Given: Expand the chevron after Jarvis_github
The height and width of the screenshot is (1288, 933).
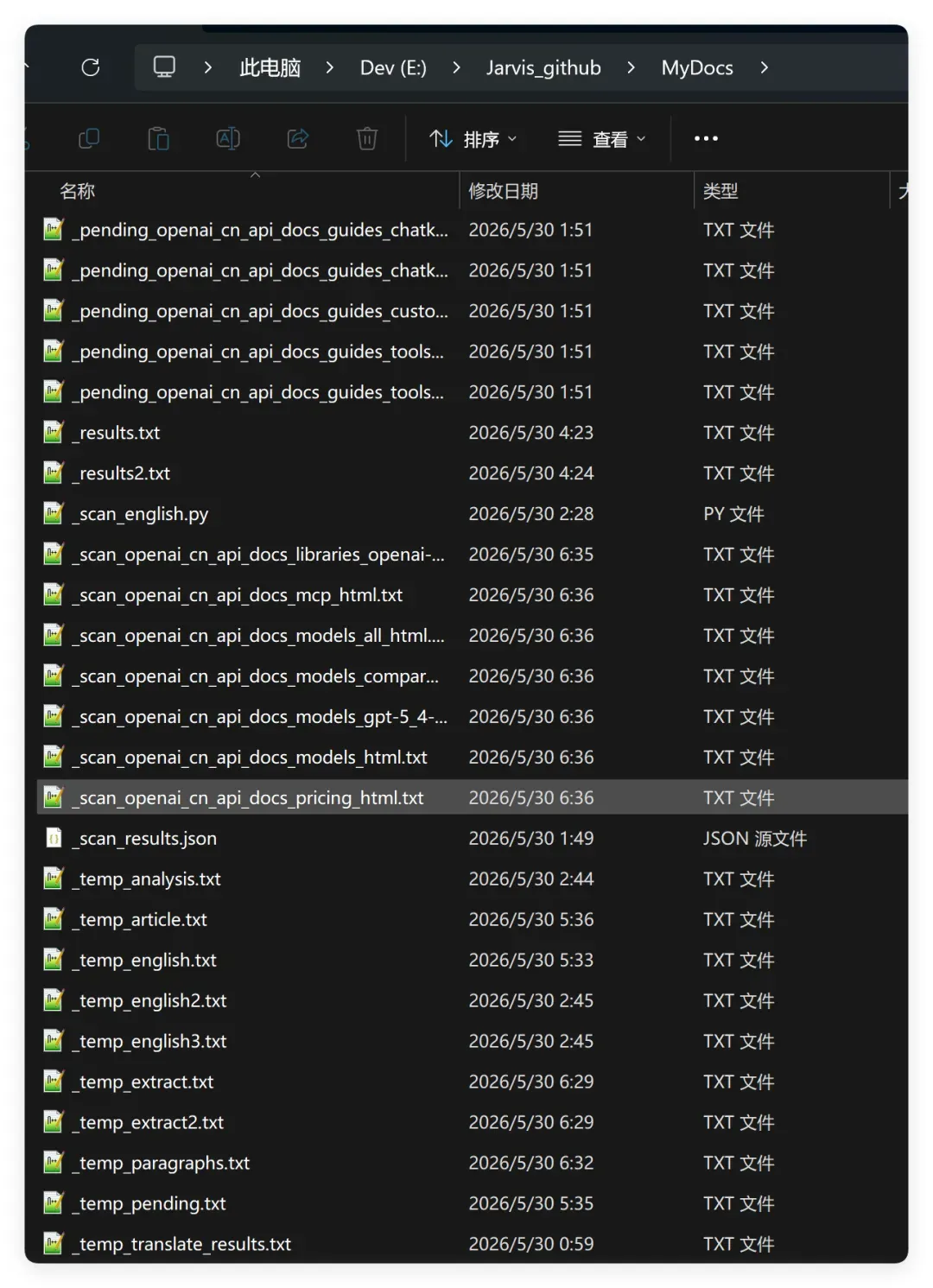Looking at the screenshot, I should 631,67.
